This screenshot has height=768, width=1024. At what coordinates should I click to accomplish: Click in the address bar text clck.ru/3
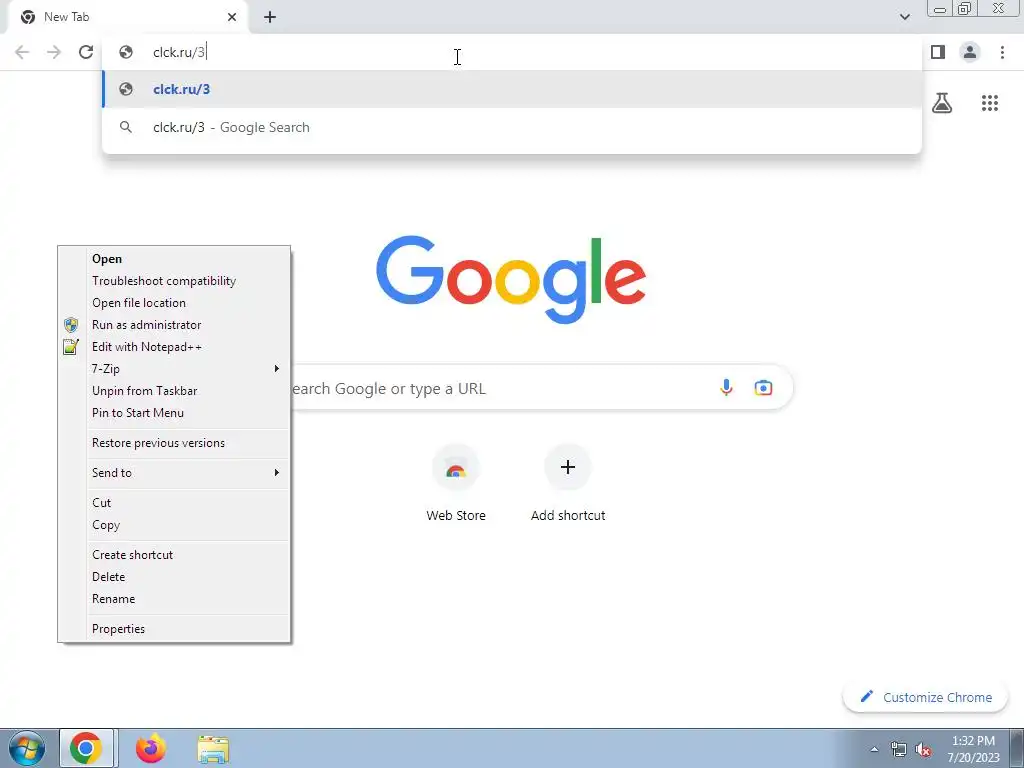coord(179,52)
